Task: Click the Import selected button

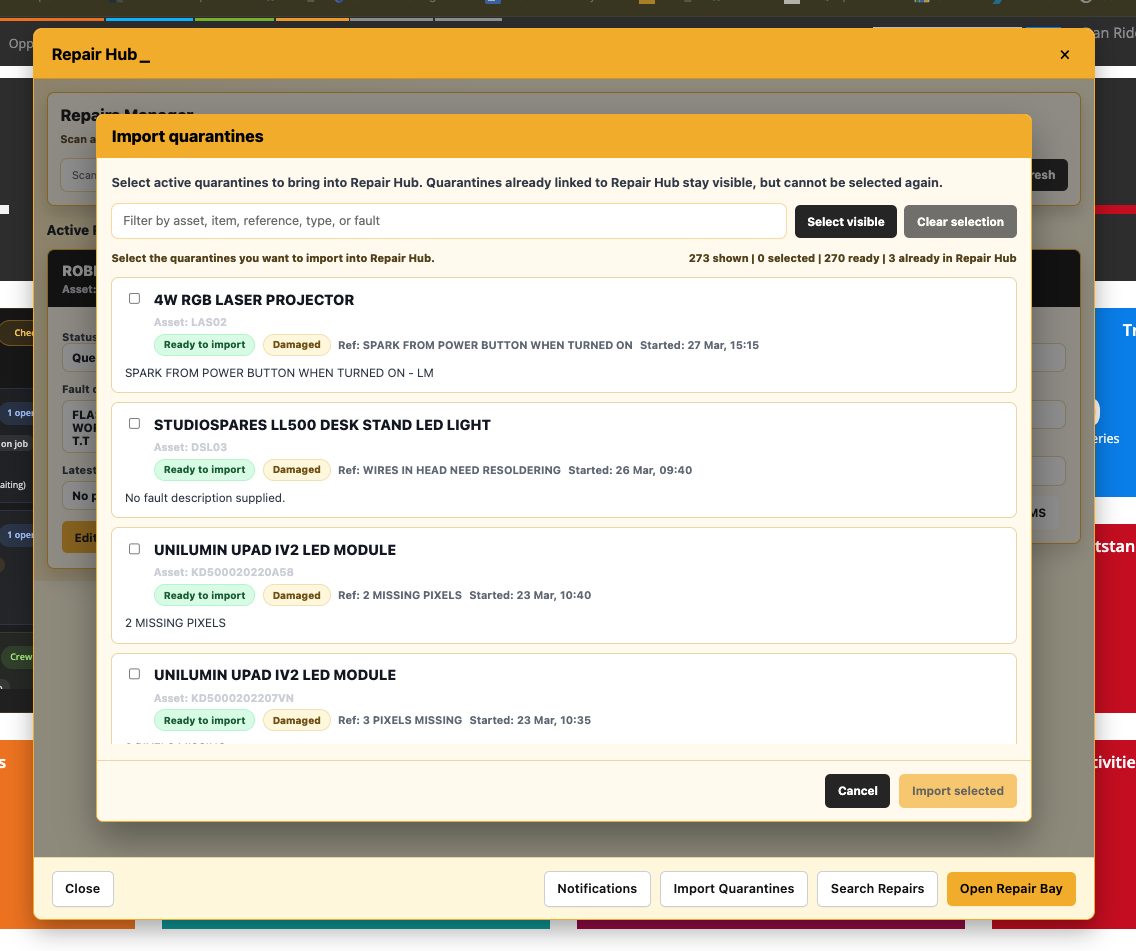Action: pos(957,790)
